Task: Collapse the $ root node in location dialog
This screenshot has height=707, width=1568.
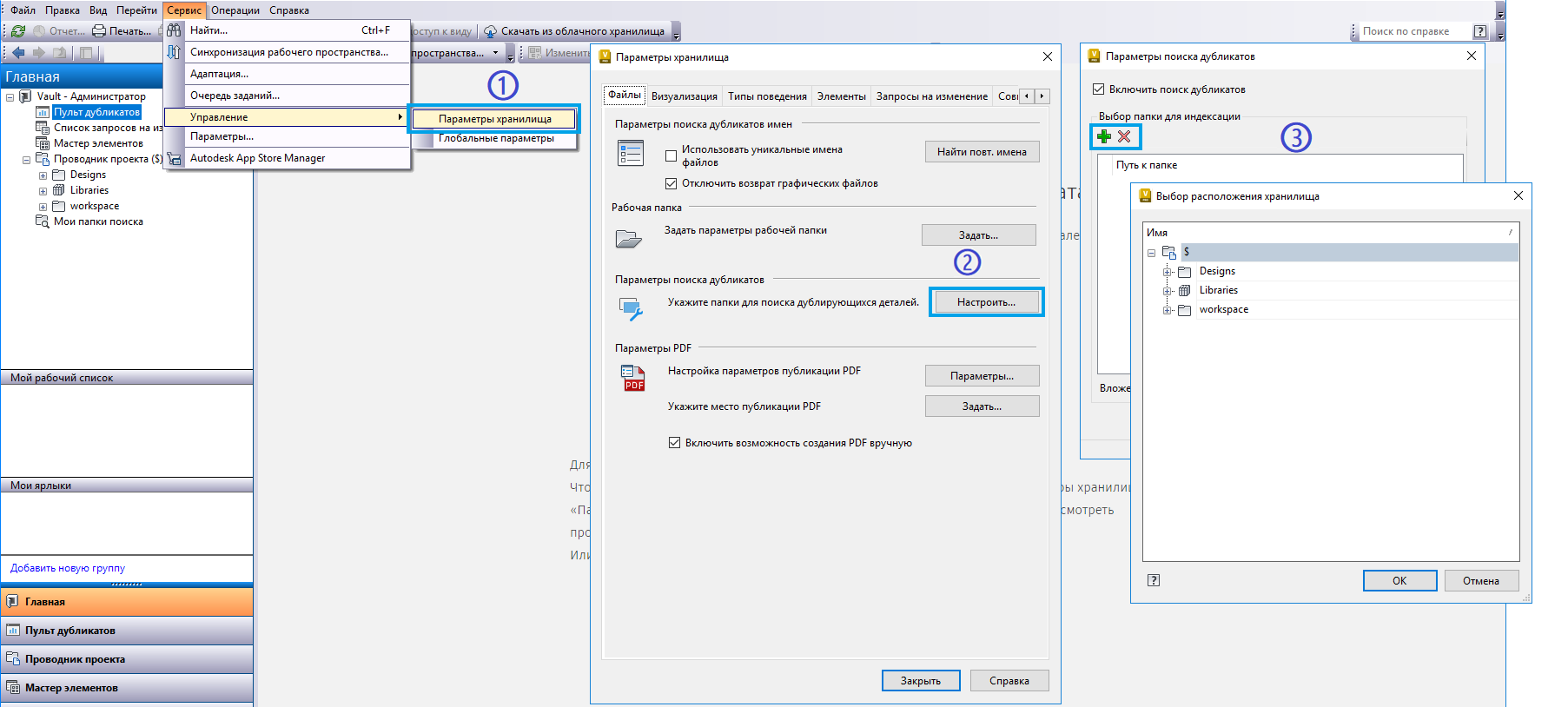Action: [1152, 253]
